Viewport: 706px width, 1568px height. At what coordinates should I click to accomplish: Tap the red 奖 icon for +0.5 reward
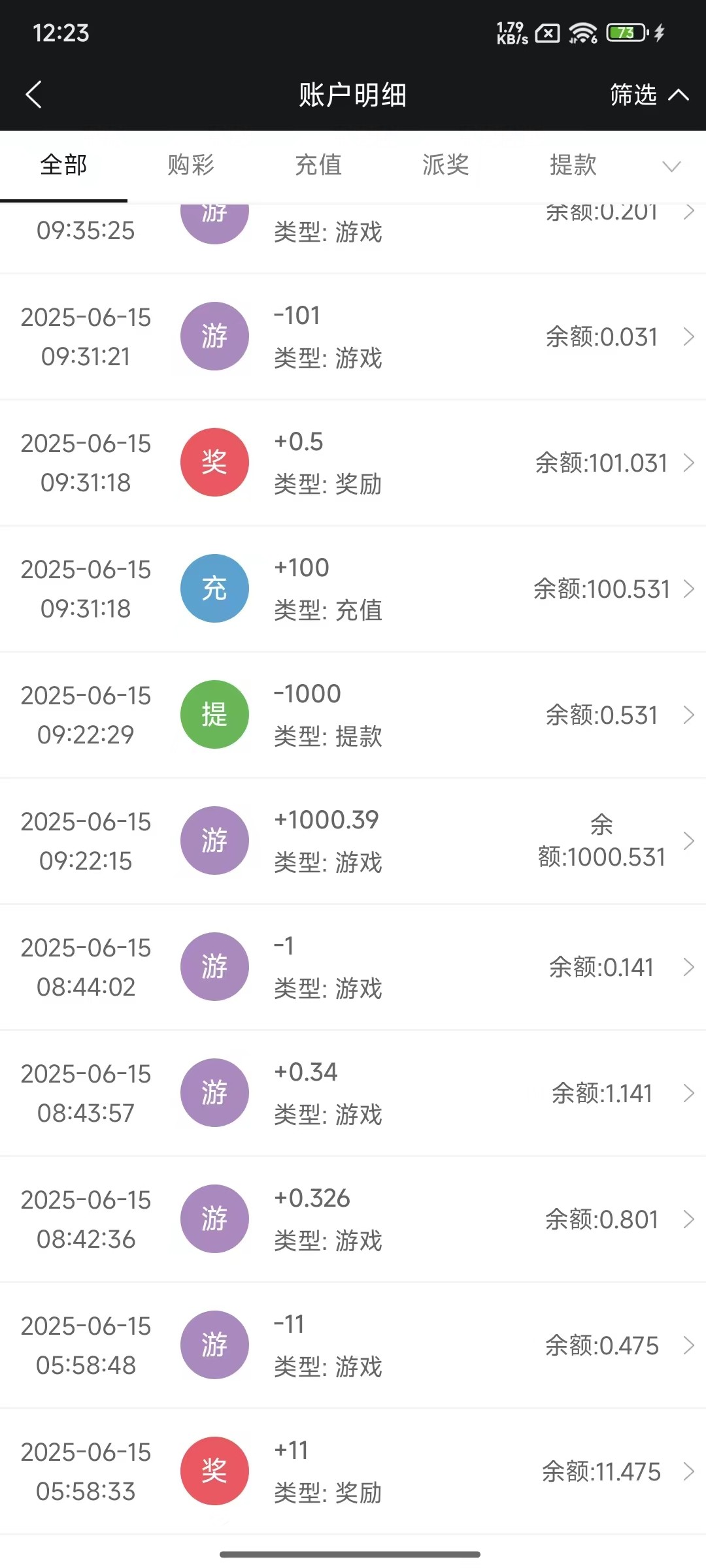tap(214, 462)
